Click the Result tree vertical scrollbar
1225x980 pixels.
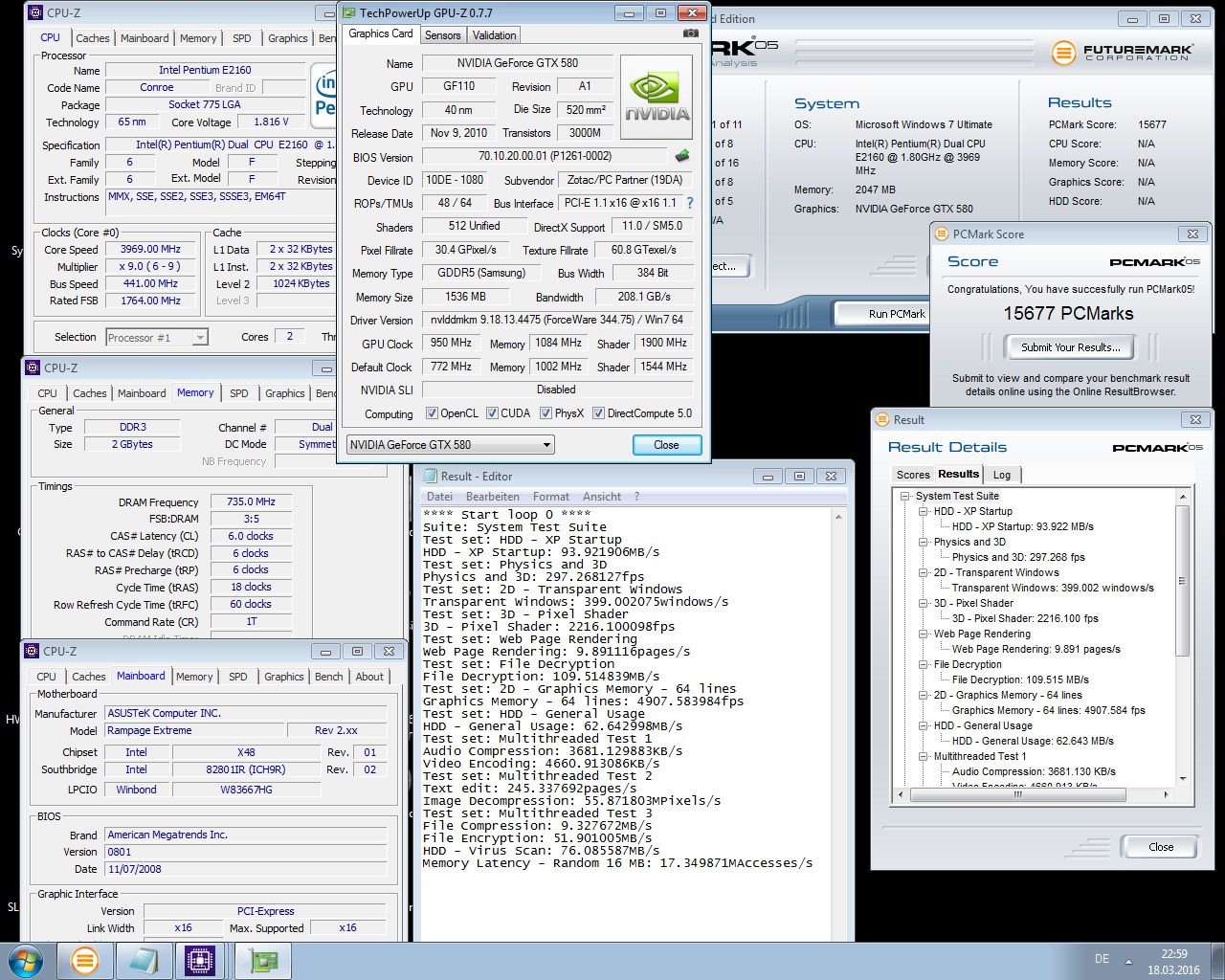1183,582
